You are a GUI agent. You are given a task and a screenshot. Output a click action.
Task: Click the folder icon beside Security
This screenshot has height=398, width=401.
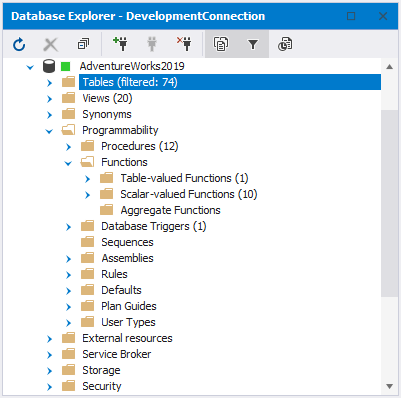69,386
